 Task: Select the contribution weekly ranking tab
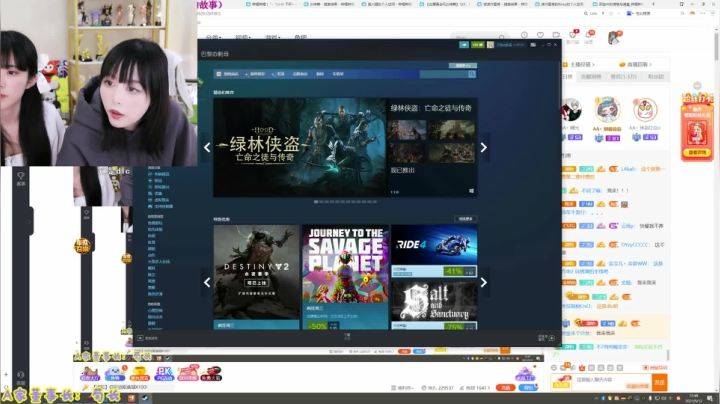tap(591, 77)
